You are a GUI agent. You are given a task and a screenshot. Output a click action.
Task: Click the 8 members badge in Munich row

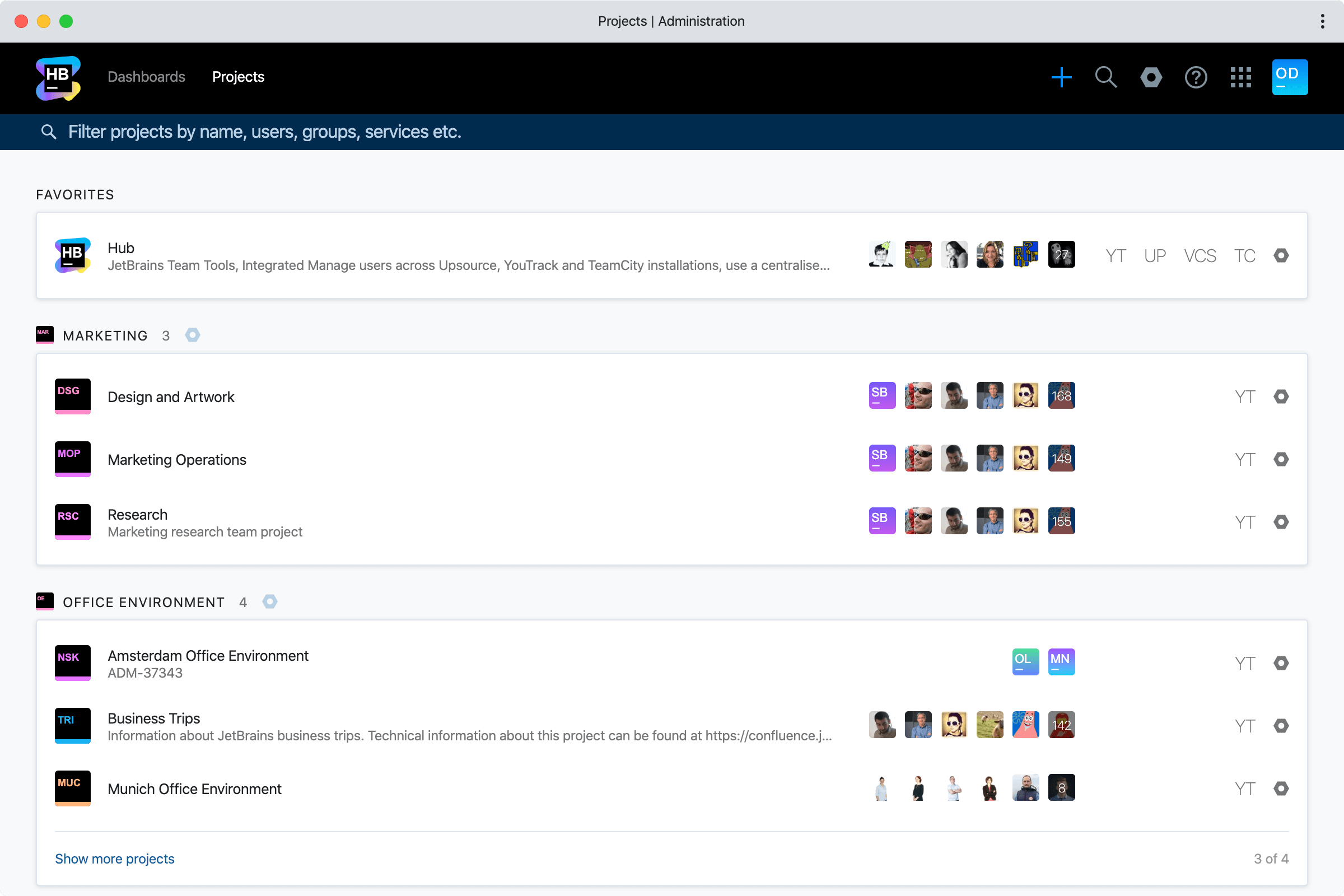[1061, 787]
